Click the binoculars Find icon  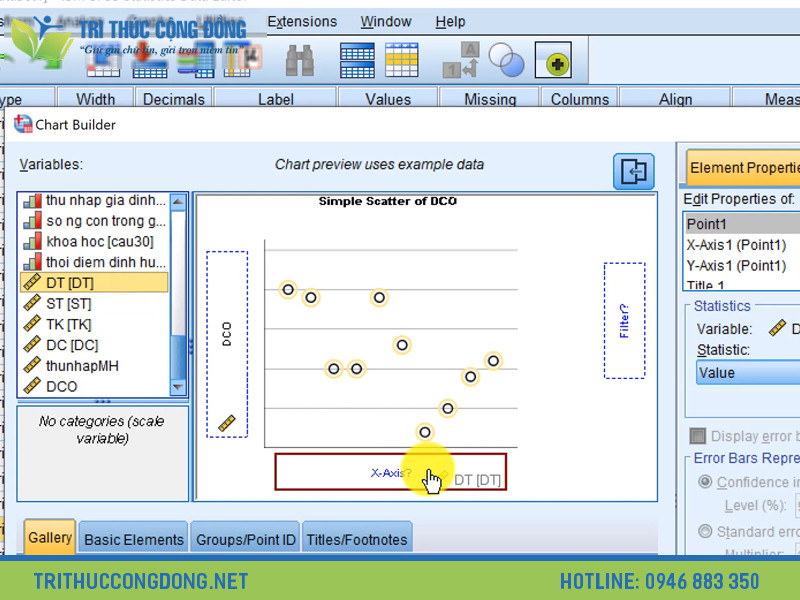299,60
